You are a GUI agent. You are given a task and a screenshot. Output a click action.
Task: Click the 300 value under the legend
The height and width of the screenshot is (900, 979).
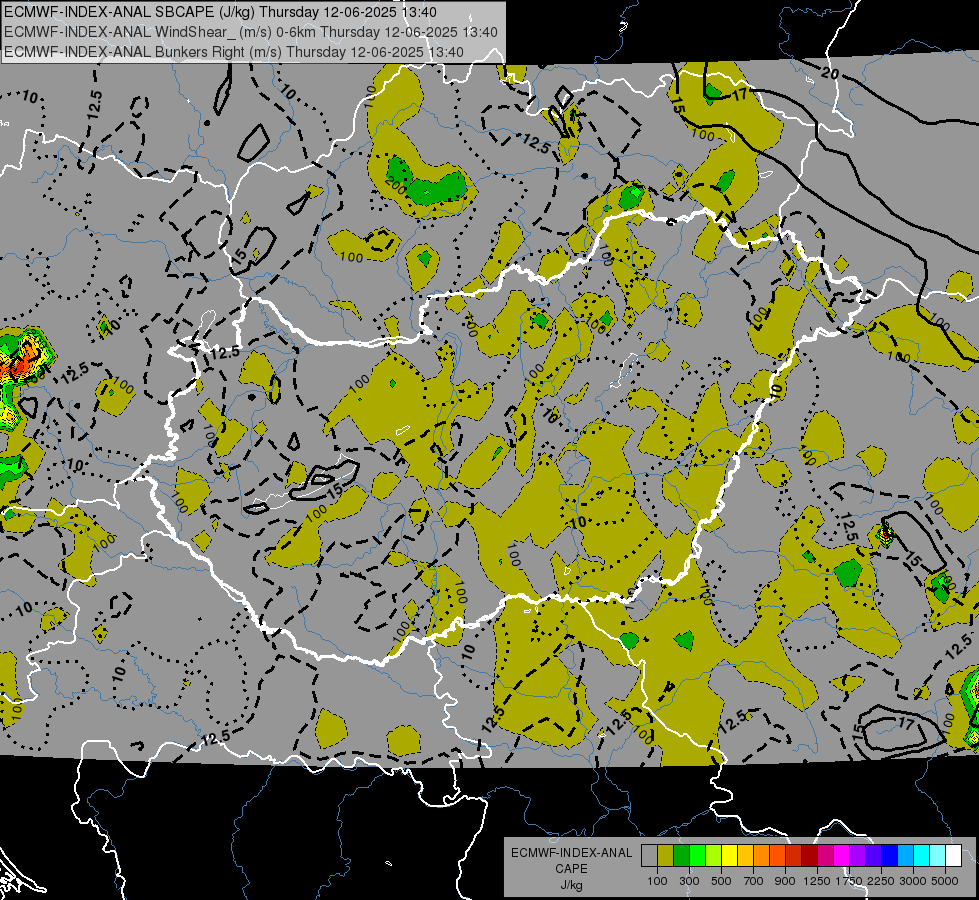pos(689,881)
